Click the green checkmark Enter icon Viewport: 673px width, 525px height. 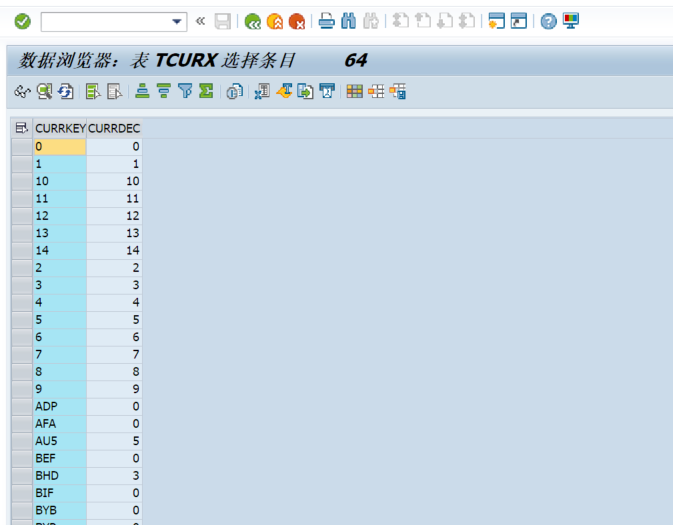[22, 21]
